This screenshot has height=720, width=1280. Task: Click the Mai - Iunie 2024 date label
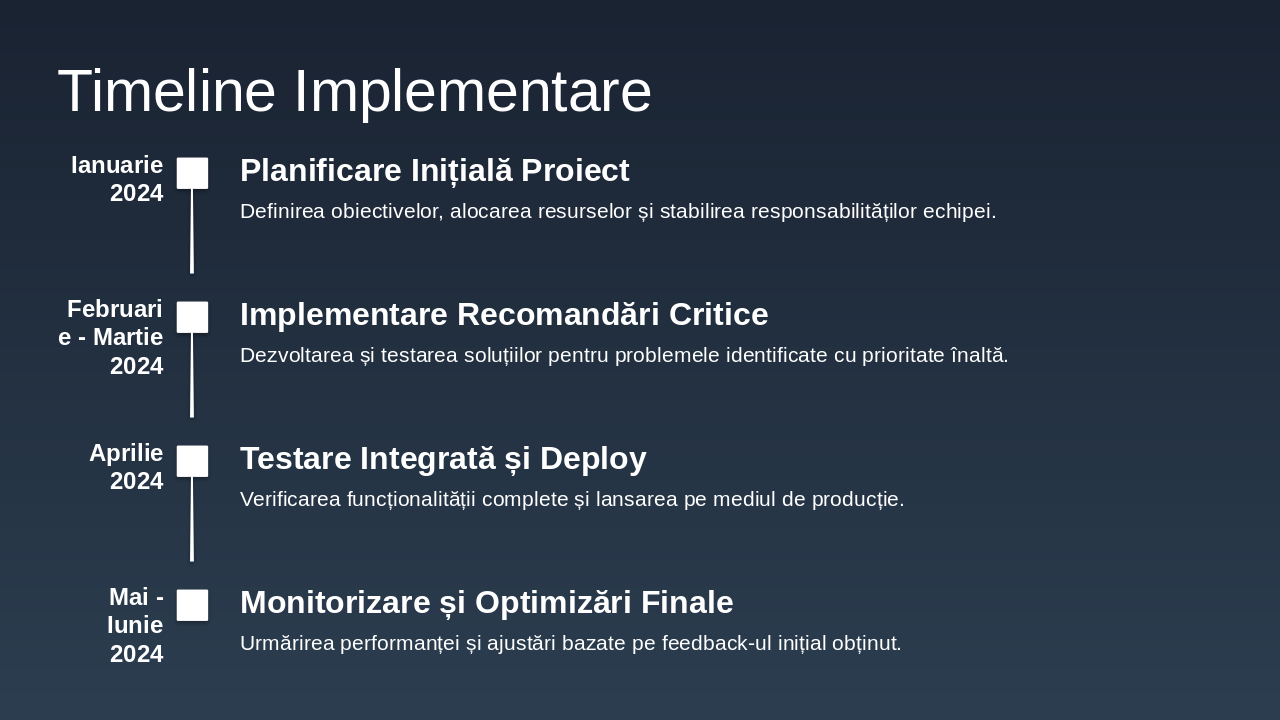(136, 625)
